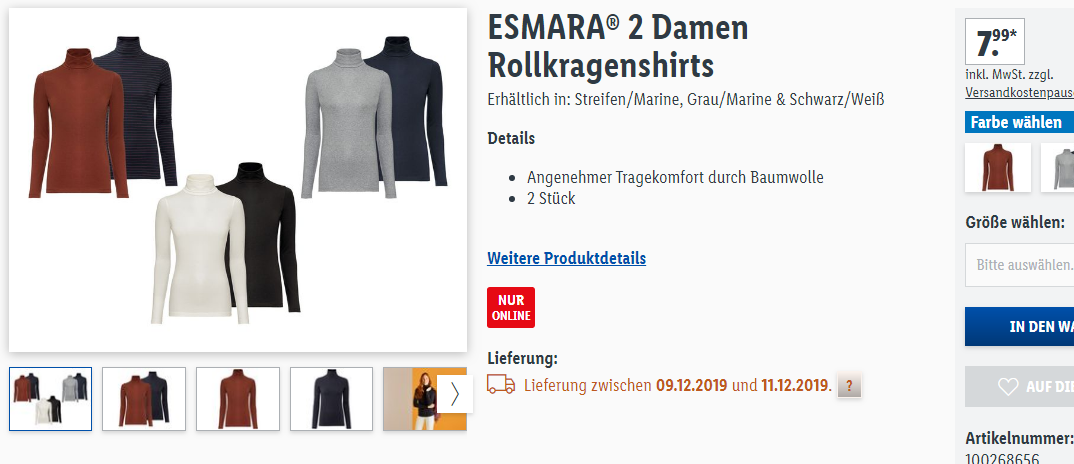Click the delivery truck icon
Image resolution: width=1074 pixels, height=464 pixels.
coord(501,384)
